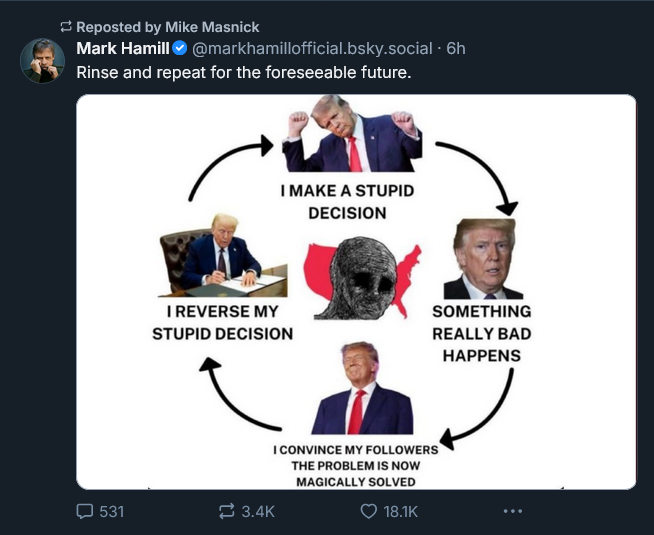Click the blue verified checkmark badge
Image resolution: width=654 pixels, height=535 pixels.
pos(180,48)
